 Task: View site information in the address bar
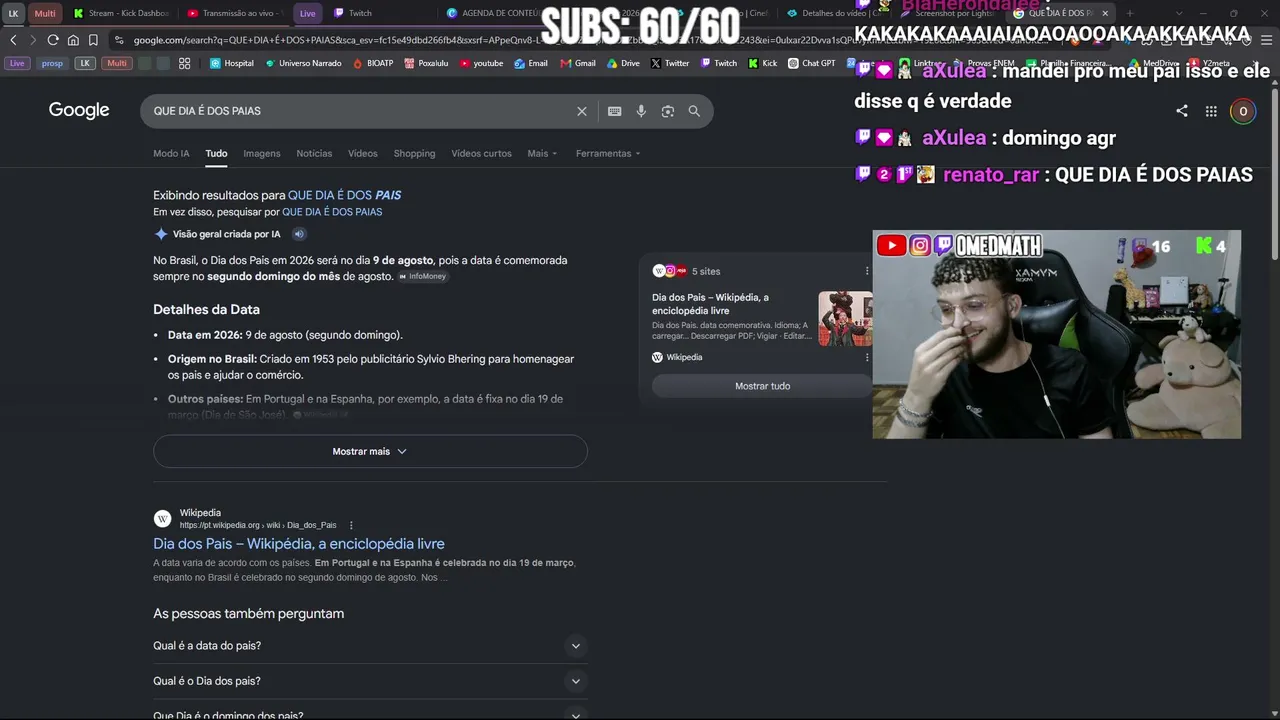(120, 40)
